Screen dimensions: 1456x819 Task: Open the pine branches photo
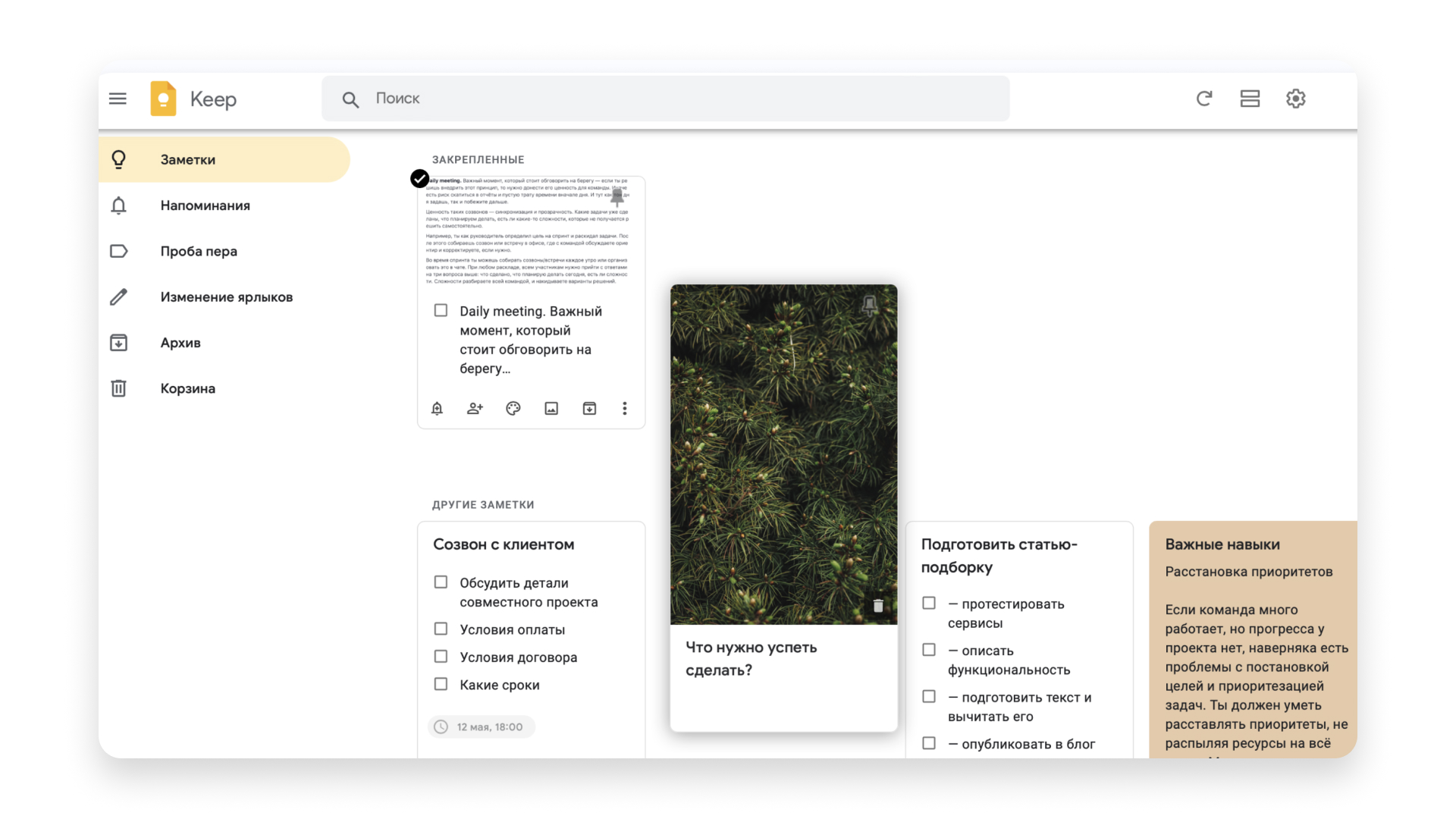[x=783, y=454]
